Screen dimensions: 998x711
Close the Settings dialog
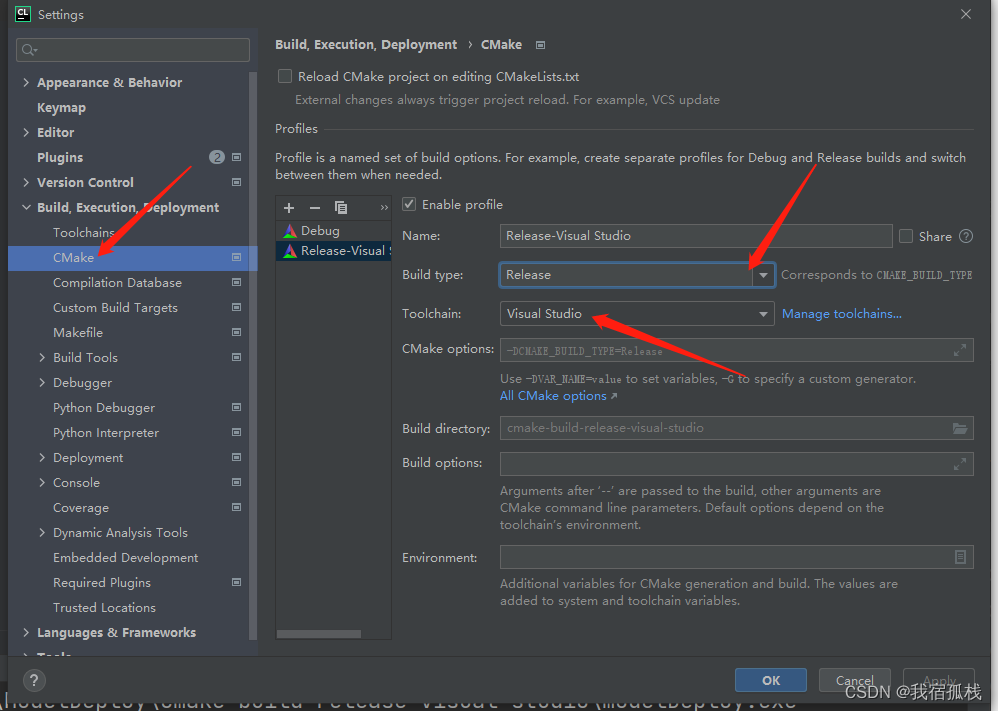pos(966,14)
